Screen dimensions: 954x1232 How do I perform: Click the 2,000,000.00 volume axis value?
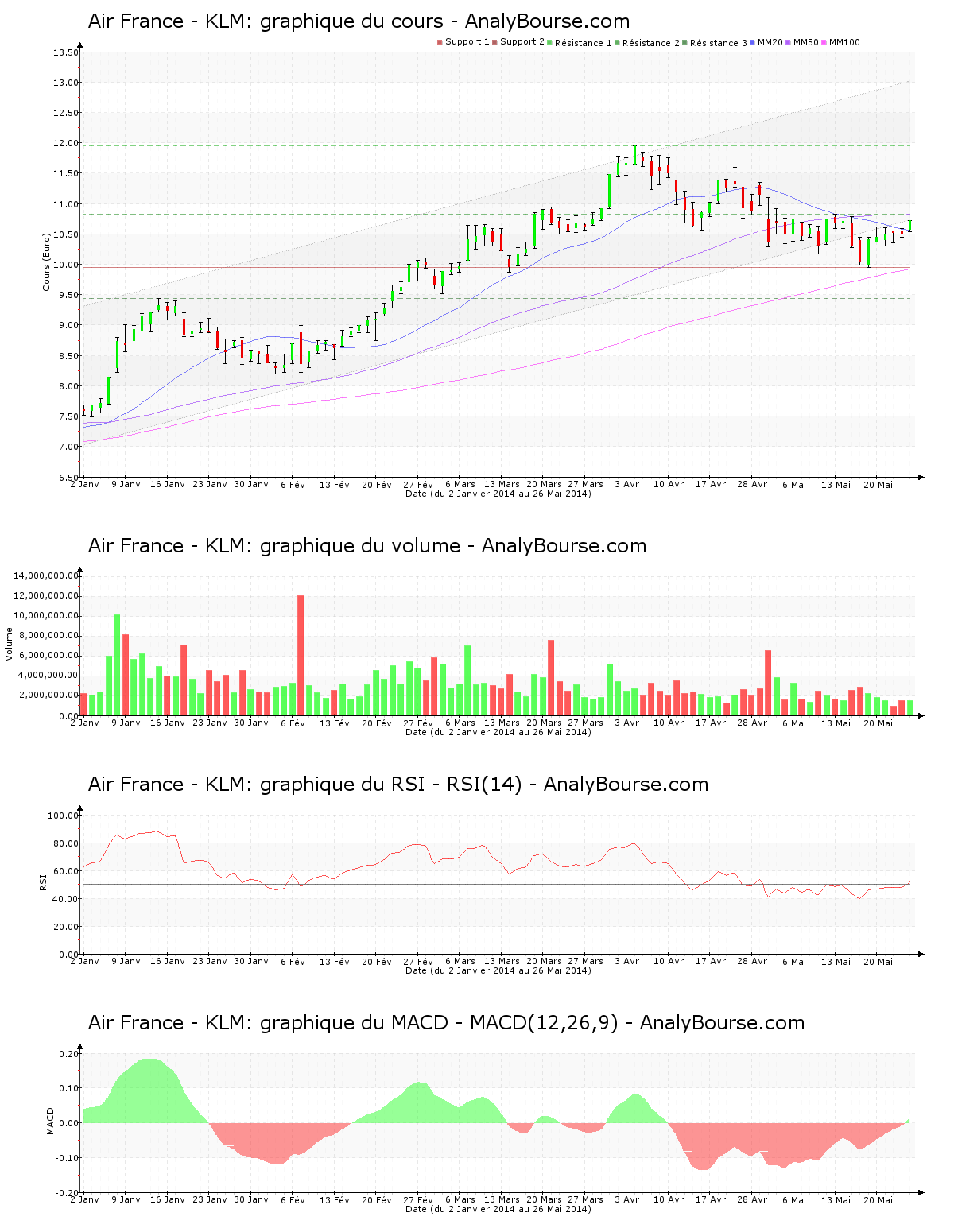coord(49,695)
